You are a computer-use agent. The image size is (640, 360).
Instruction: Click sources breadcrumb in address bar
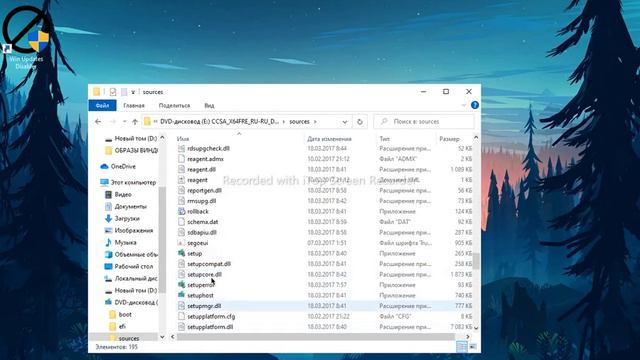tap(300, 122)
